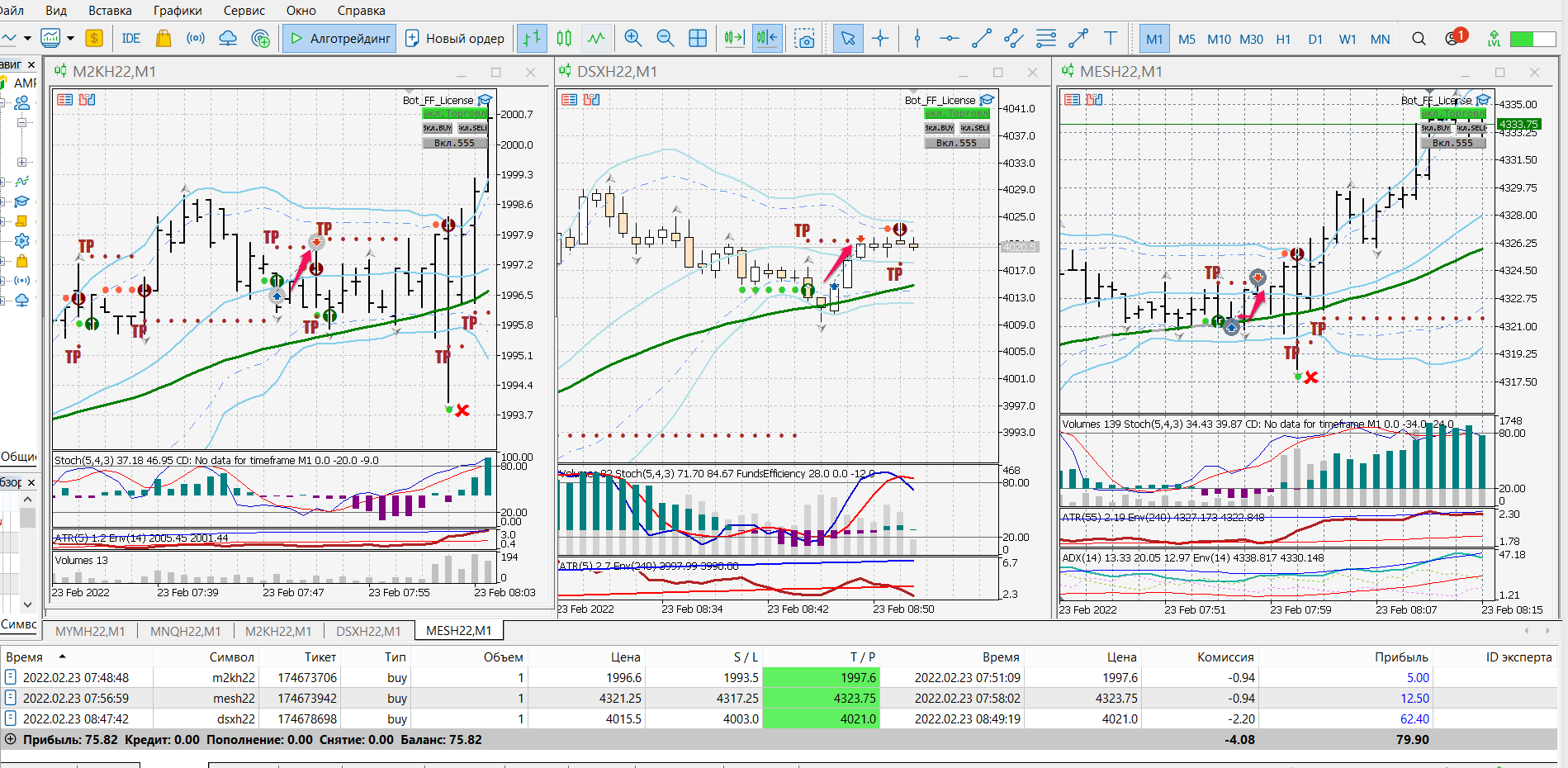The height and width of the screenshot is (768, 1568).
Task: Expand the plus node in the Navigator tree
Action: click(22, 162)
